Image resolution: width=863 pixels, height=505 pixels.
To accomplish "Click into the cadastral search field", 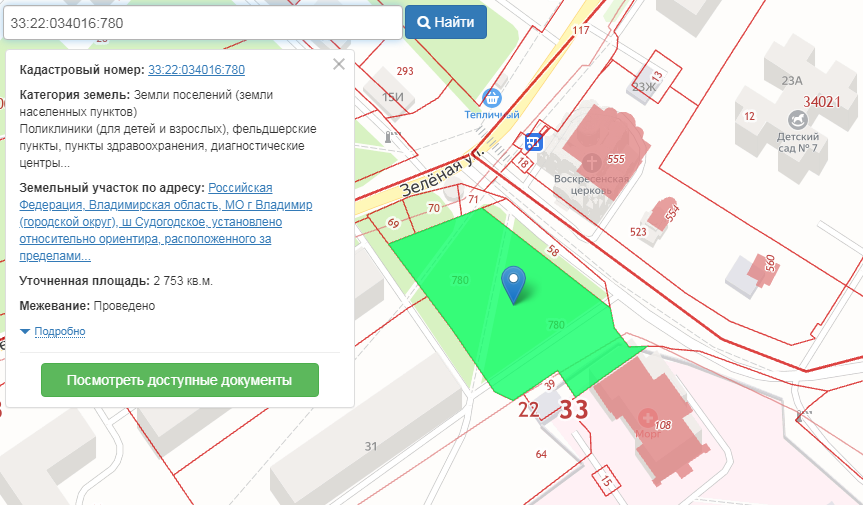I will 200,22.
